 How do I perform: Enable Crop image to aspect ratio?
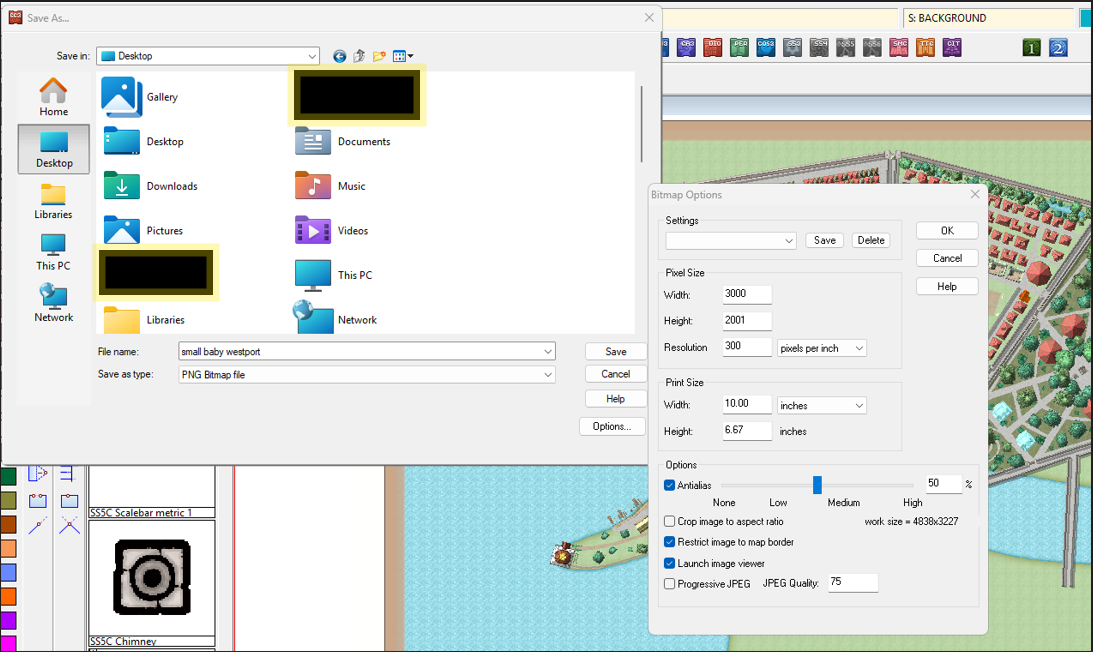point(670,521)
